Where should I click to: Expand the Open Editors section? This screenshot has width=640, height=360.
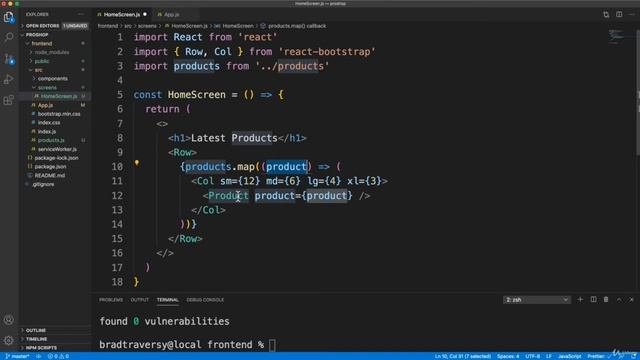[55, 26]
